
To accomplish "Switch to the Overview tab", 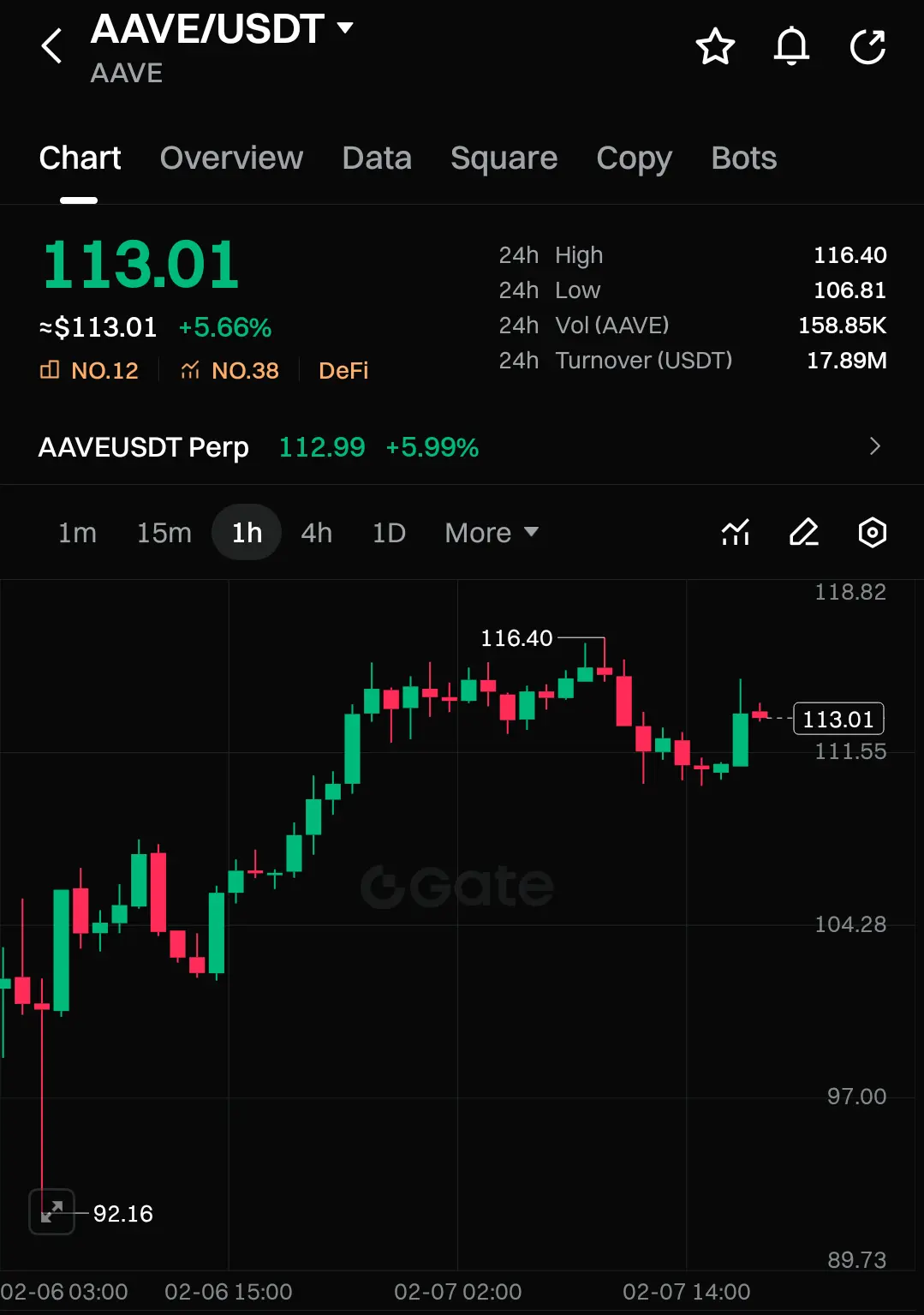I will pyautogui.click(x=231, y=158).
